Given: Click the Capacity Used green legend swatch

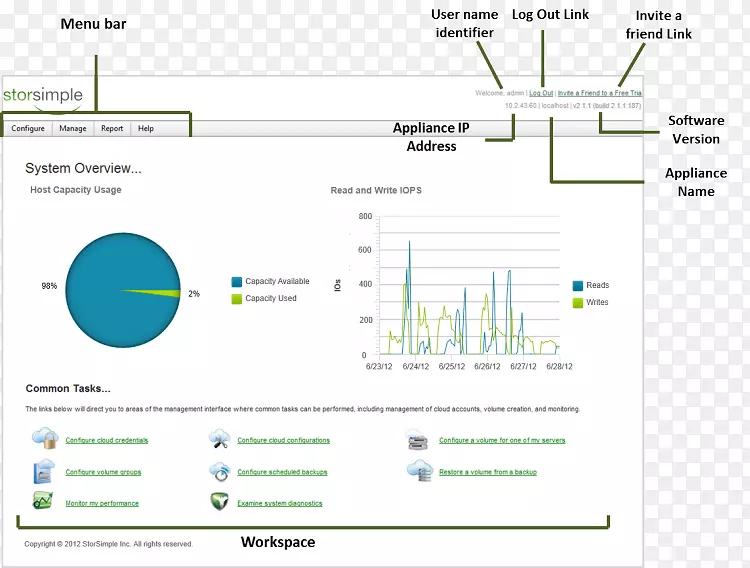Looking at the screenshot, I should pyautogui.click(x=237, y=299).
